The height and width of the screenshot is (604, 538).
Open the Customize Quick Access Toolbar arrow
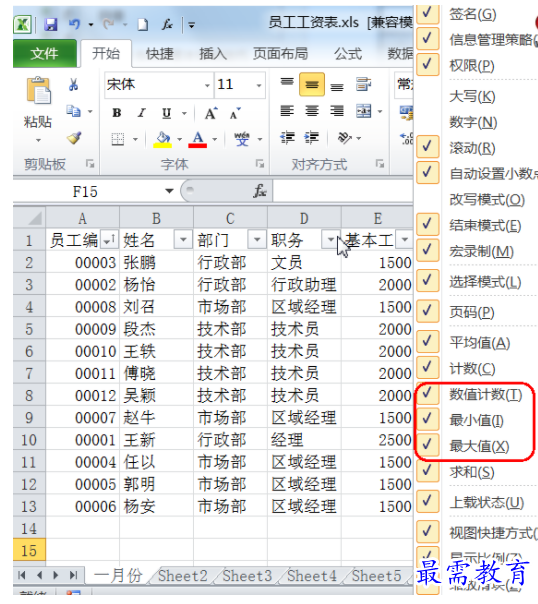point(191,26)
